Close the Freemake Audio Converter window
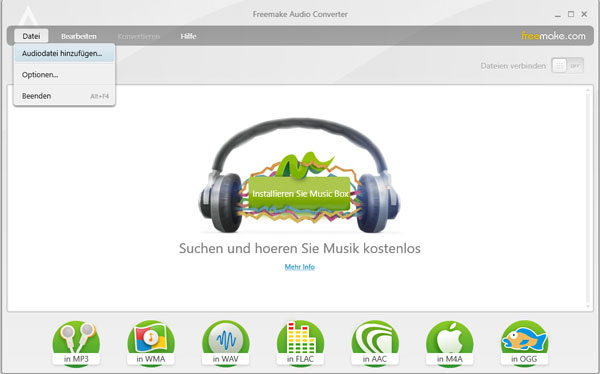This screenshot has height=374, width=600. [x=584, y=14]
